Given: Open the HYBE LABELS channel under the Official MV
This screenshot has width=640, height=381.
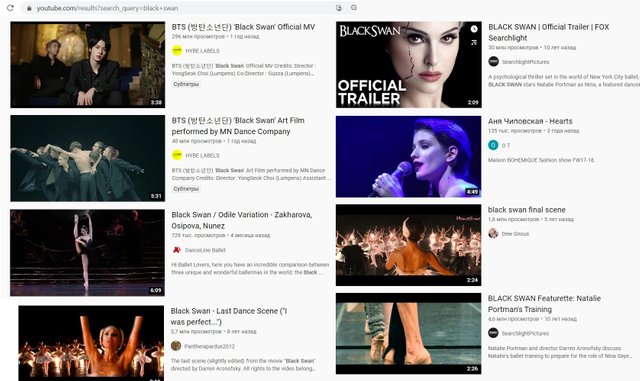Looking at the screenshot, I should [202, 51].
